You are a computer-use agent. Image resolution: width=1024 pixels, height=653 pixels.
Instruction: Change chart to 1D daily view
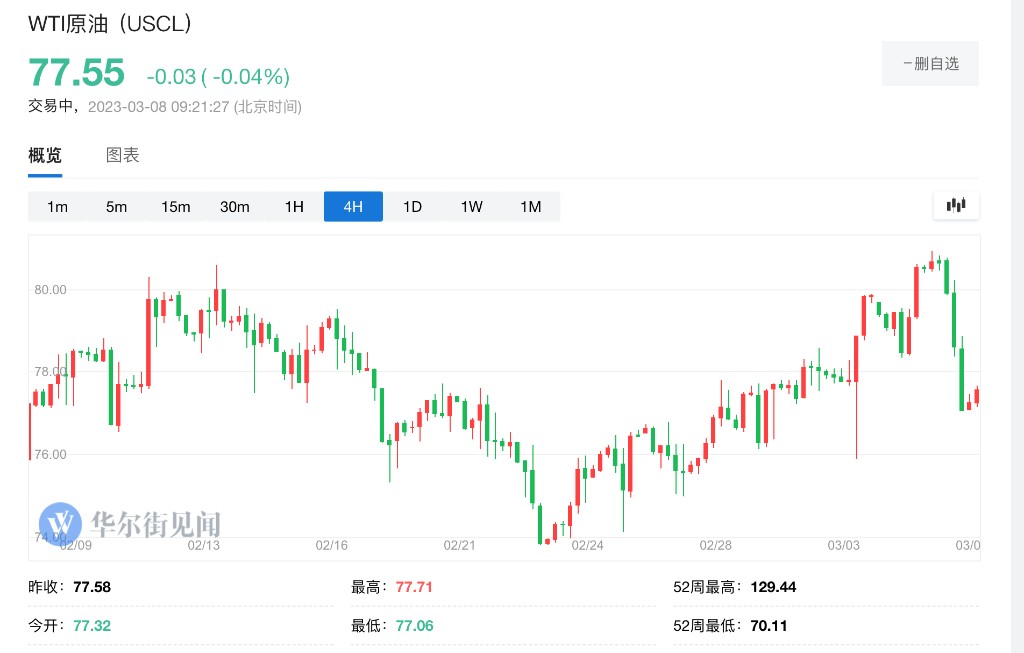(412, 207)
